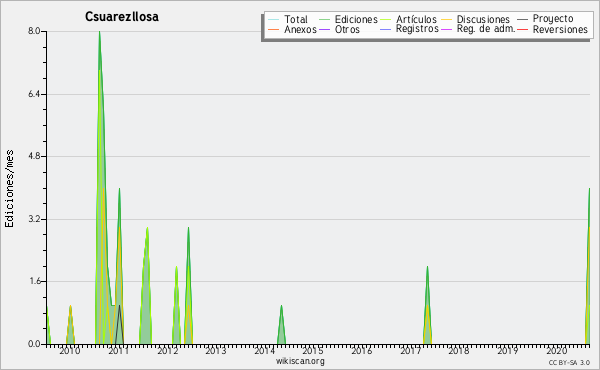Click the 2014 data peak
600x370 pixels.
281,324
